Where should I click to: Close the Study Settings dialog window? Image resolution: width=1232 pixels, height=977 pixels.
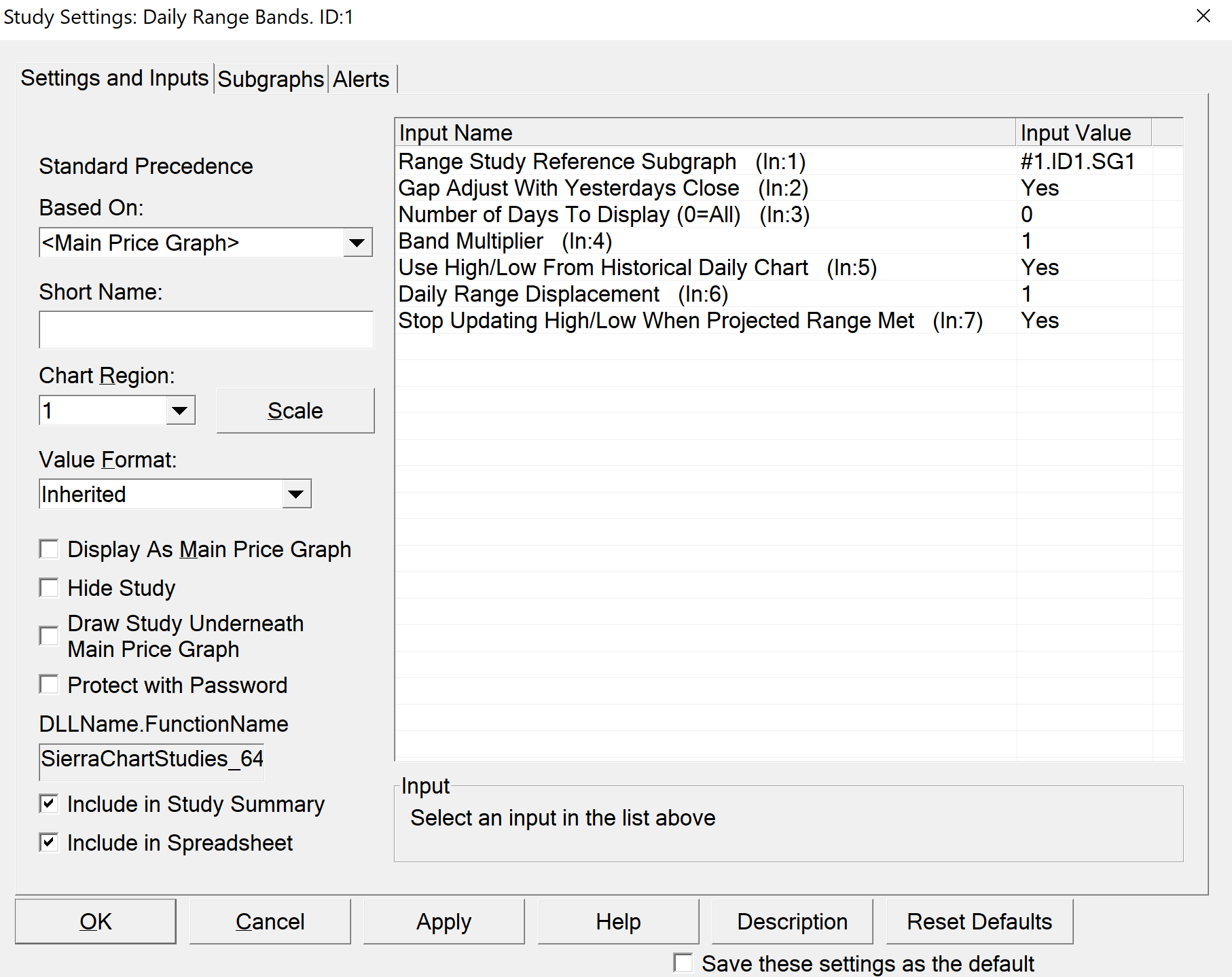[1203, 16]
